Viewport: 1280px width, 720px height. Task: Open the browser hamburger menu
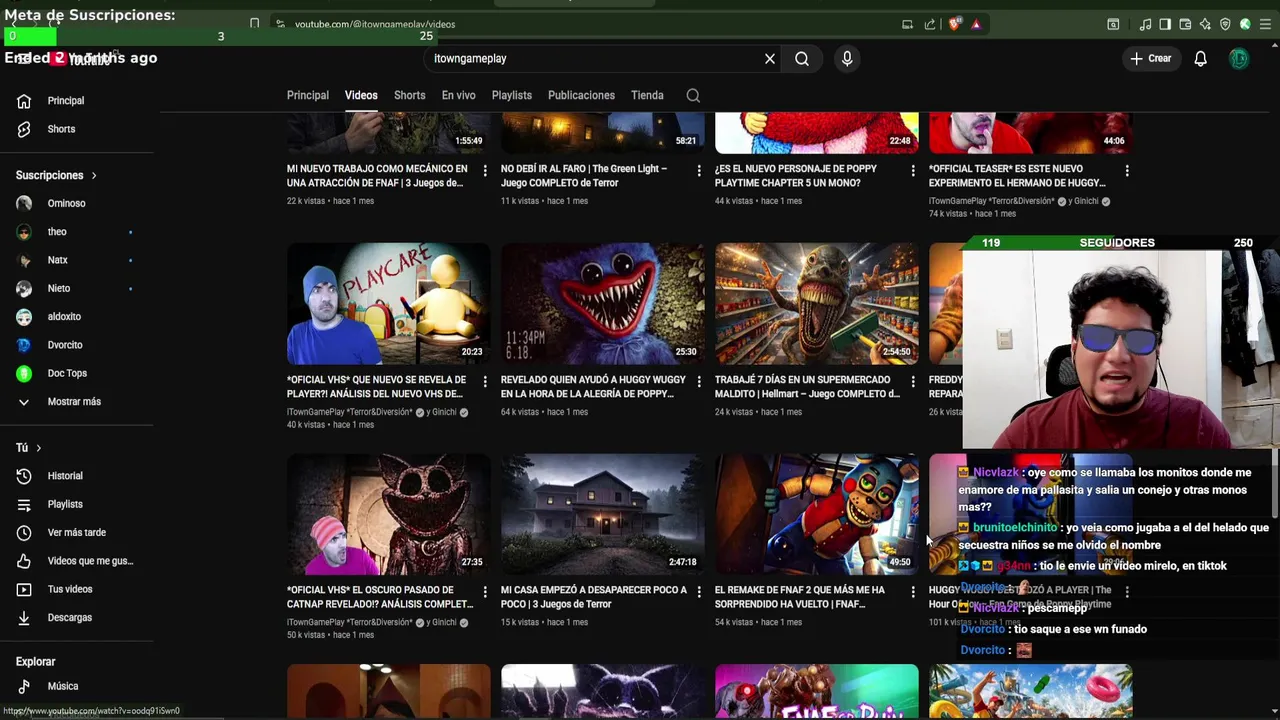1266,24
